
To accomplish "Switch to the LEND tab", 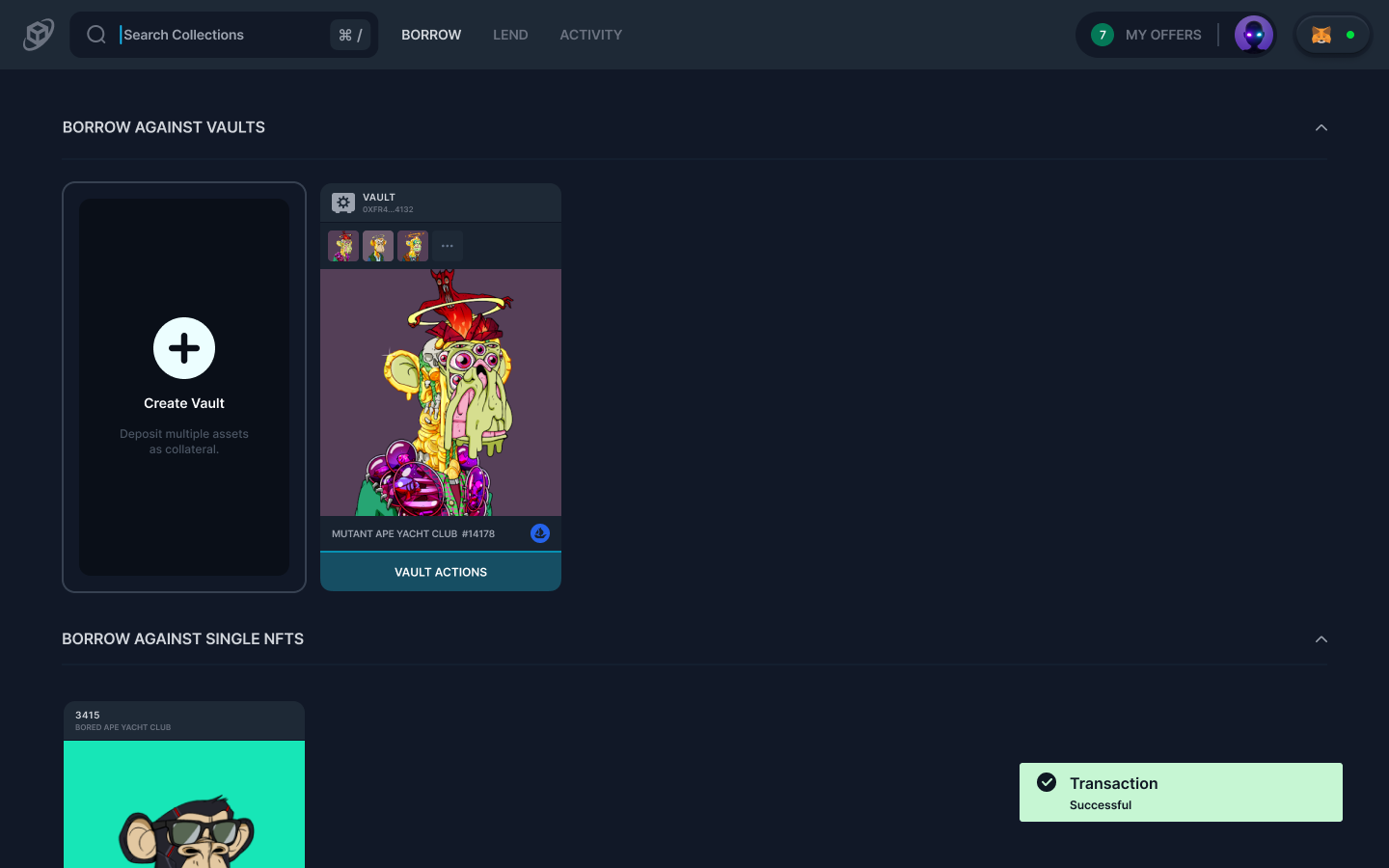I will coord(510,35).
